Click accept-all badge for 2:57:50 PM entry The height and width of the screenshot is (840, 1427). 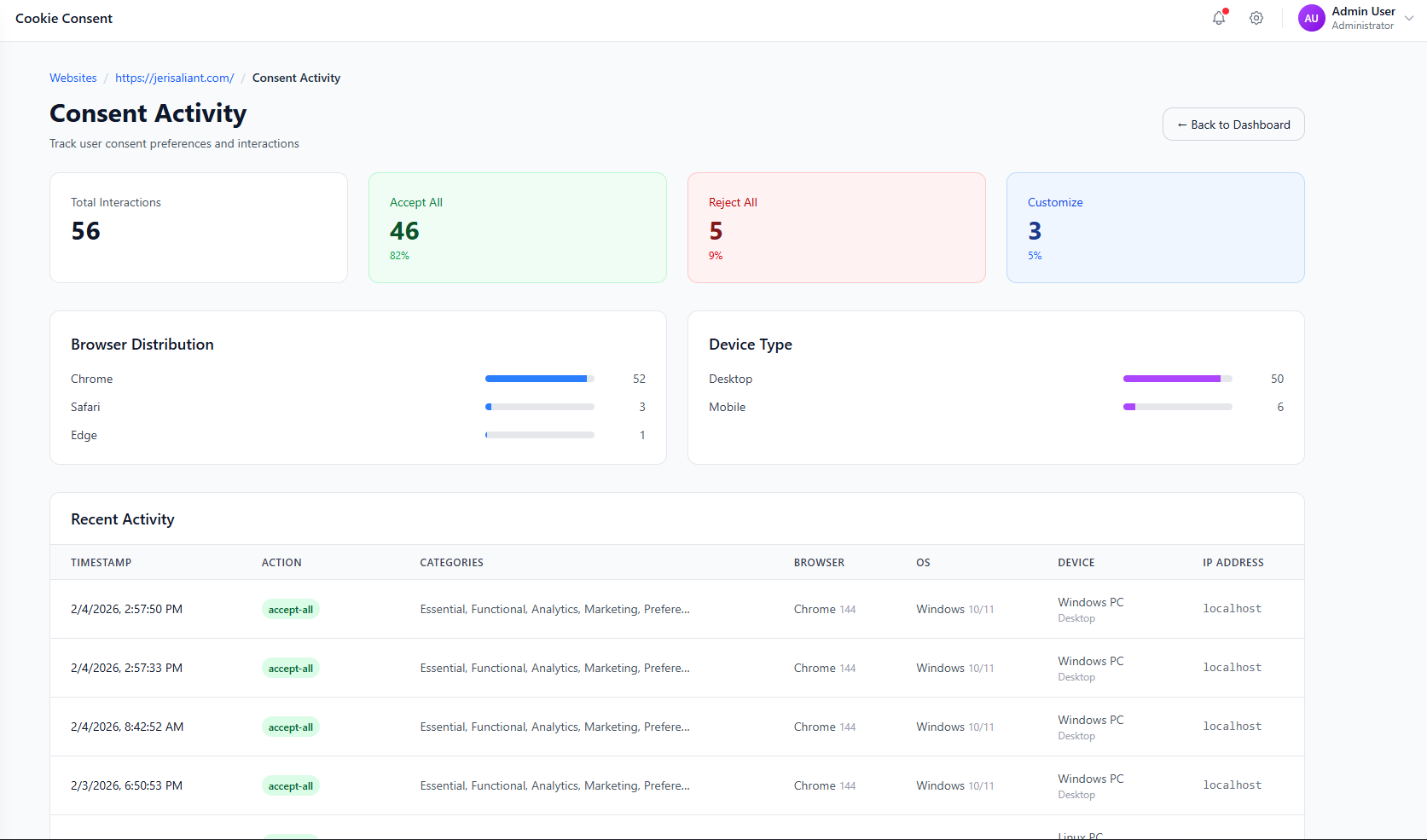290,610
